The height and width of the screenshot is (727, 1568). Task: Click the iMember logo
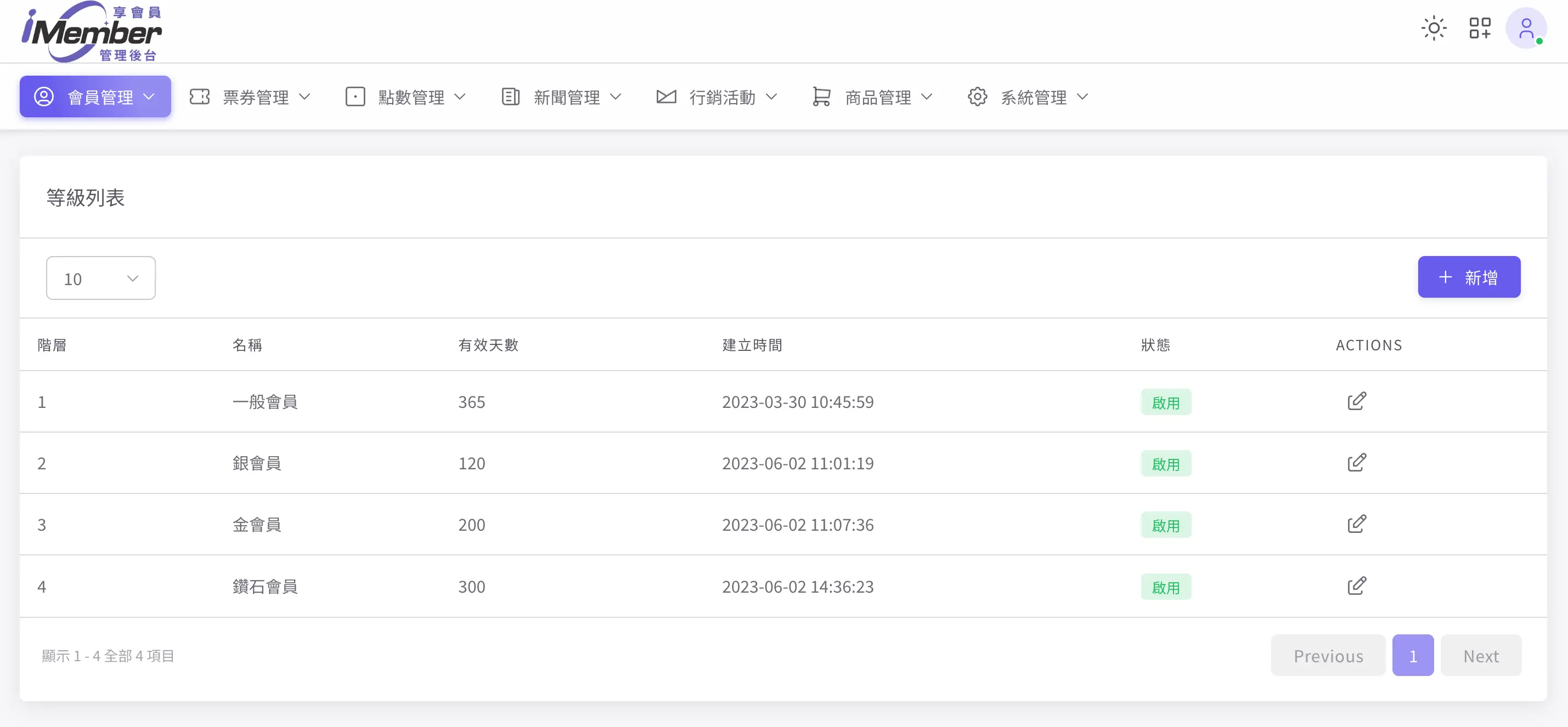[91, 32]
